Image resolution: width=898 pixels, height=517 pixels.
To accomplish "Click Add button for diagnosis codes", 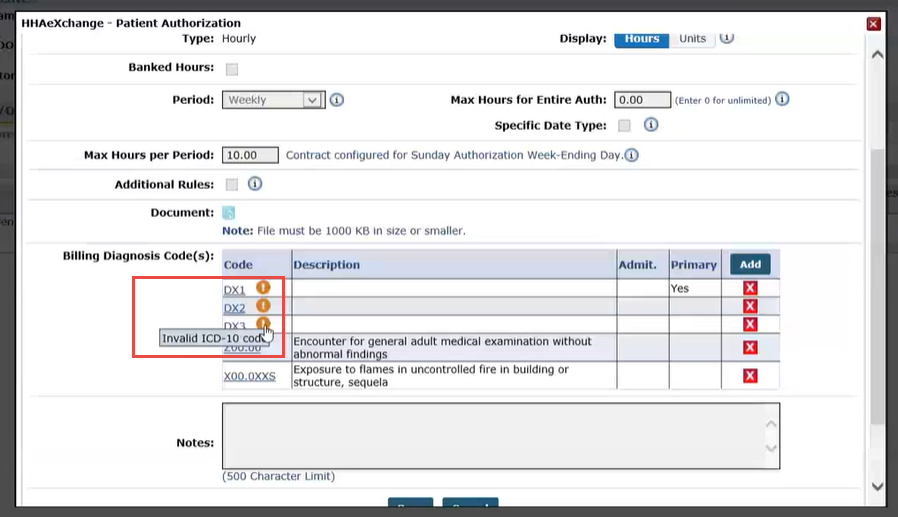I will [x=750, y=265].
